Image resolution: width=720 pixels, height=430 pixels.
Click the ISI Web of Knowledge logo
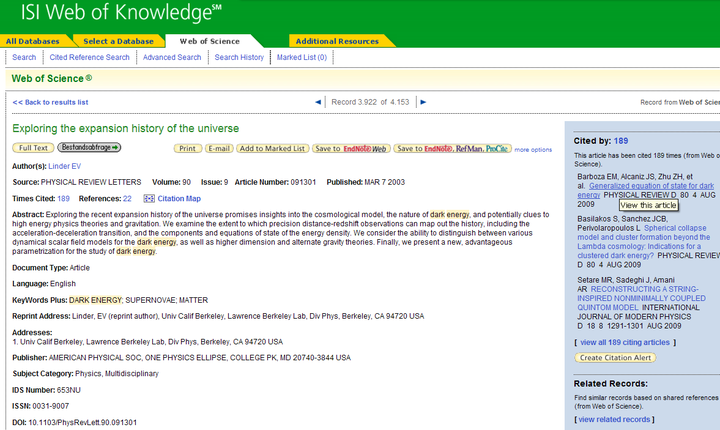point(121,12)
